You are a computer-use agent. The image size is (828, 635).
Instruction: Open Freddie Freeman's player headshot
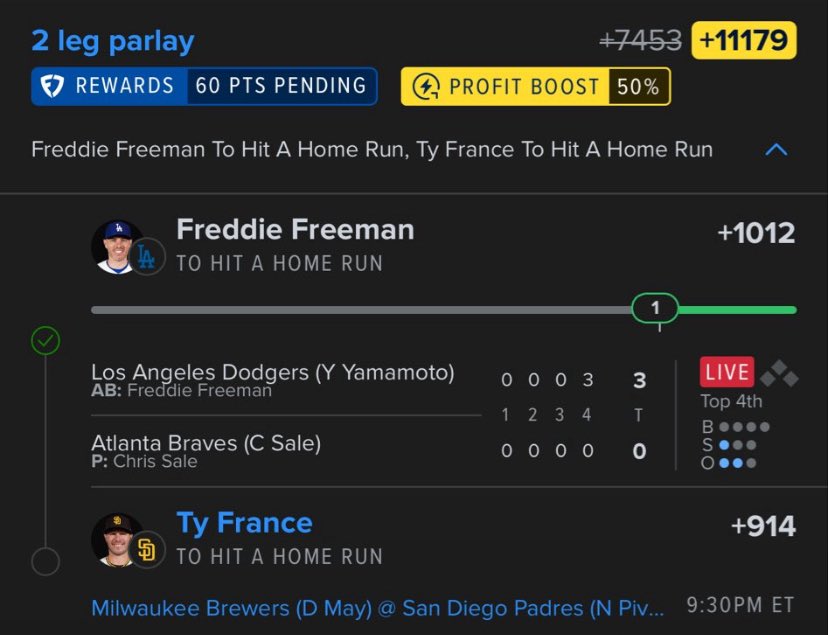(x=116, y=247)
